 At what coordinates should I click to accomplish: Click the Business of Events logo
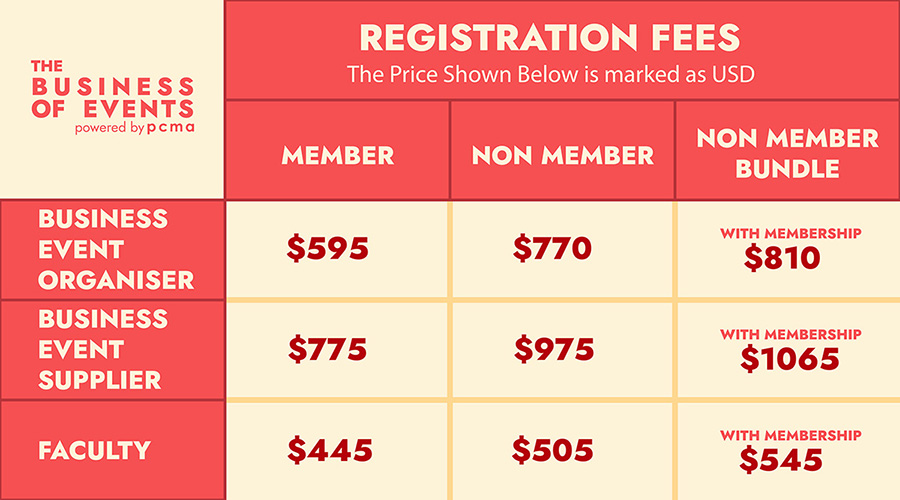[x=112, y=96]
